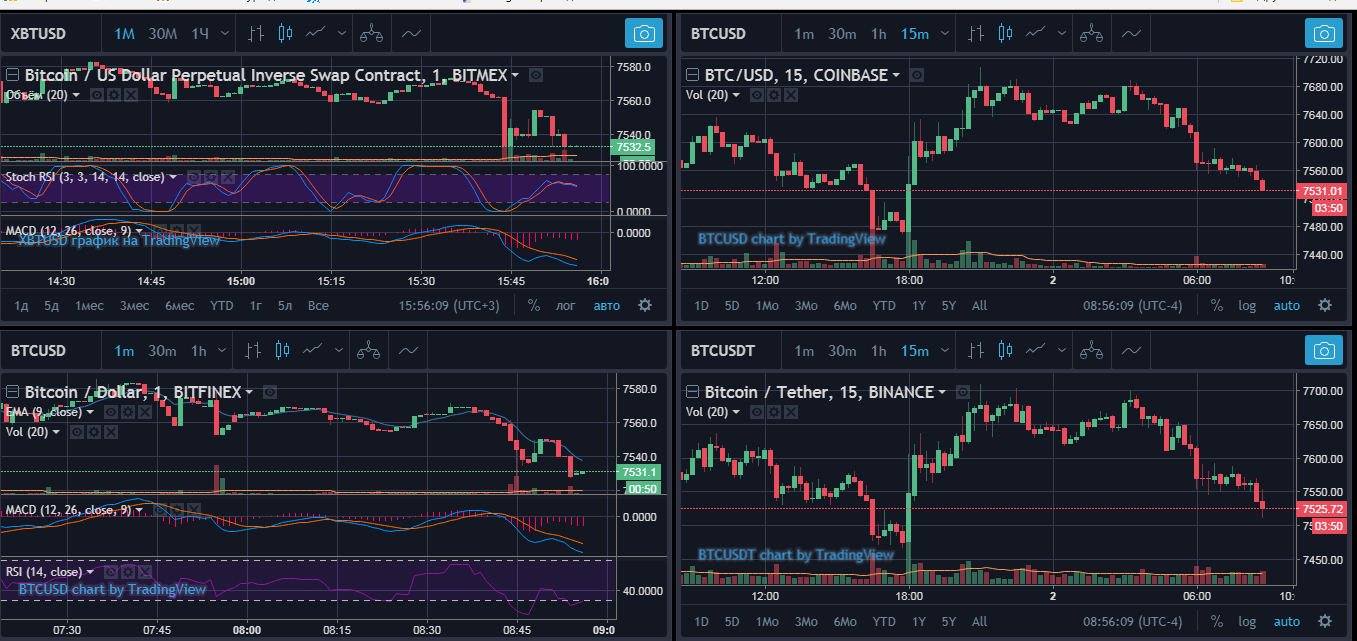The height and width of the screenshot is (641, 1357).
Task: Open settings of Vol (20) on COINBASE chart
Action: pyautogui.click(x=773, y=94)
